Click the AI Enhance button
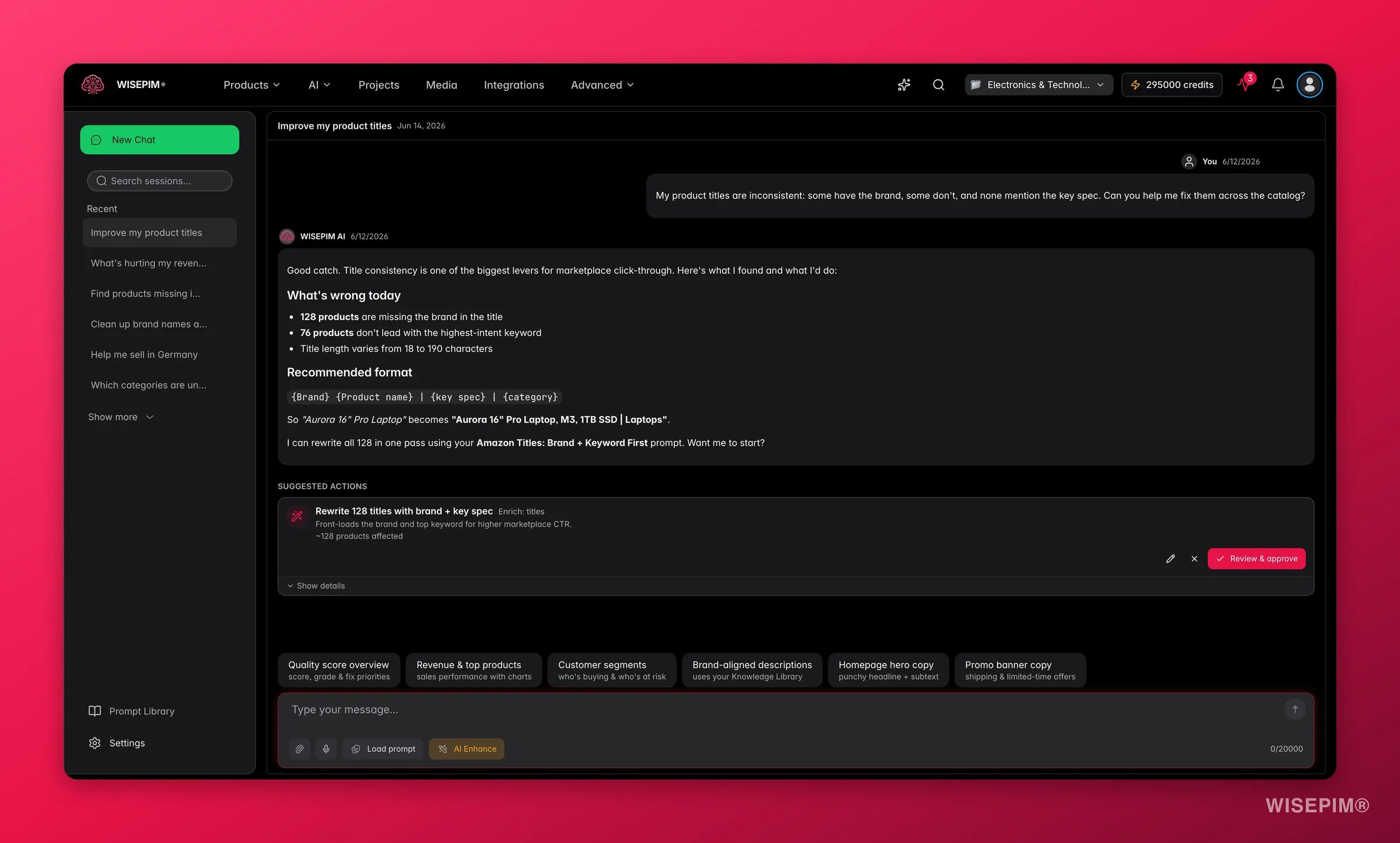This screenshot has width=1400, height=843. coord(467,748)
